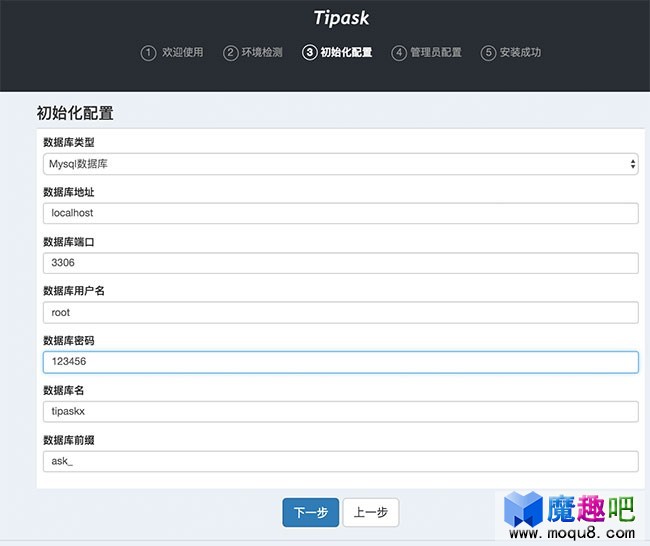This screenshot has height=546, width=650.
Task: Click the 下一步 next button
Action: click(310, 513)
